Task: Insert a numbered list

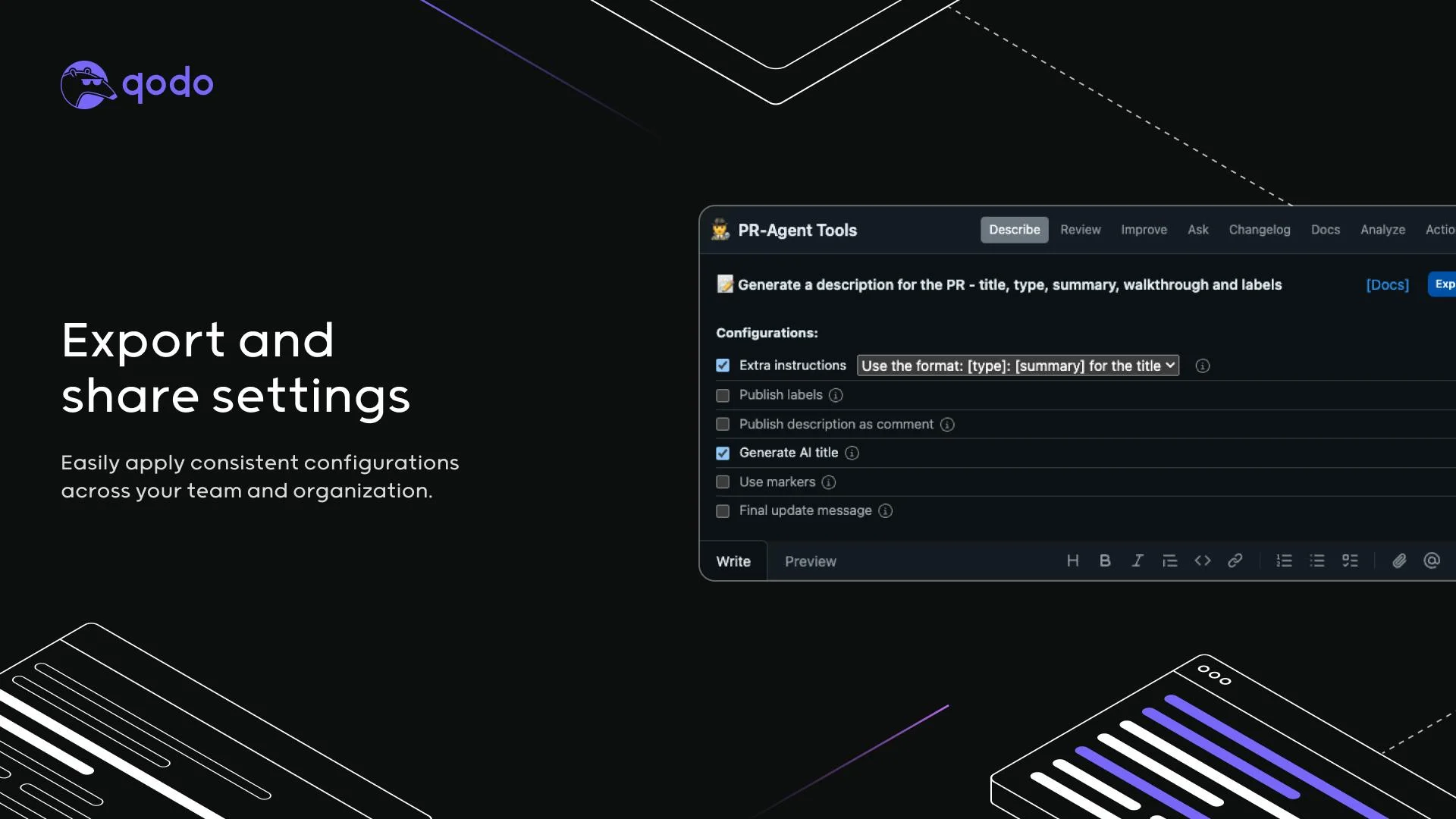Action: (1284, 561)
